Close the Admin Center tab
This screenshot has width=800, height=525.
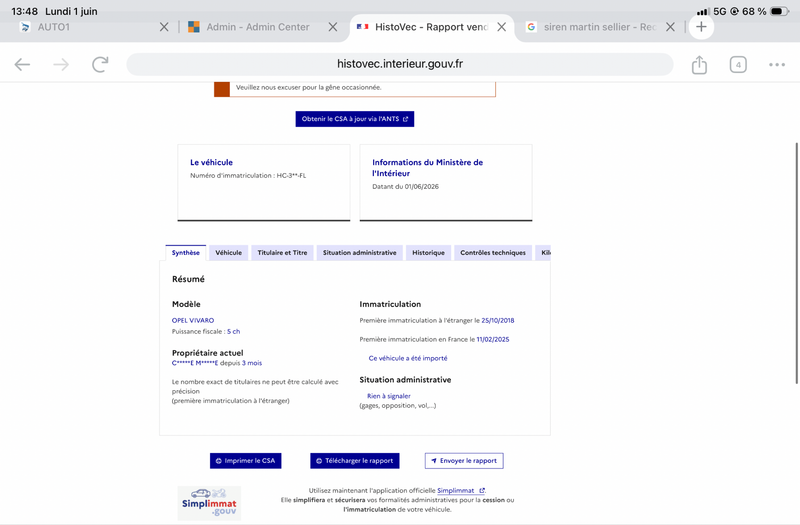333,27
